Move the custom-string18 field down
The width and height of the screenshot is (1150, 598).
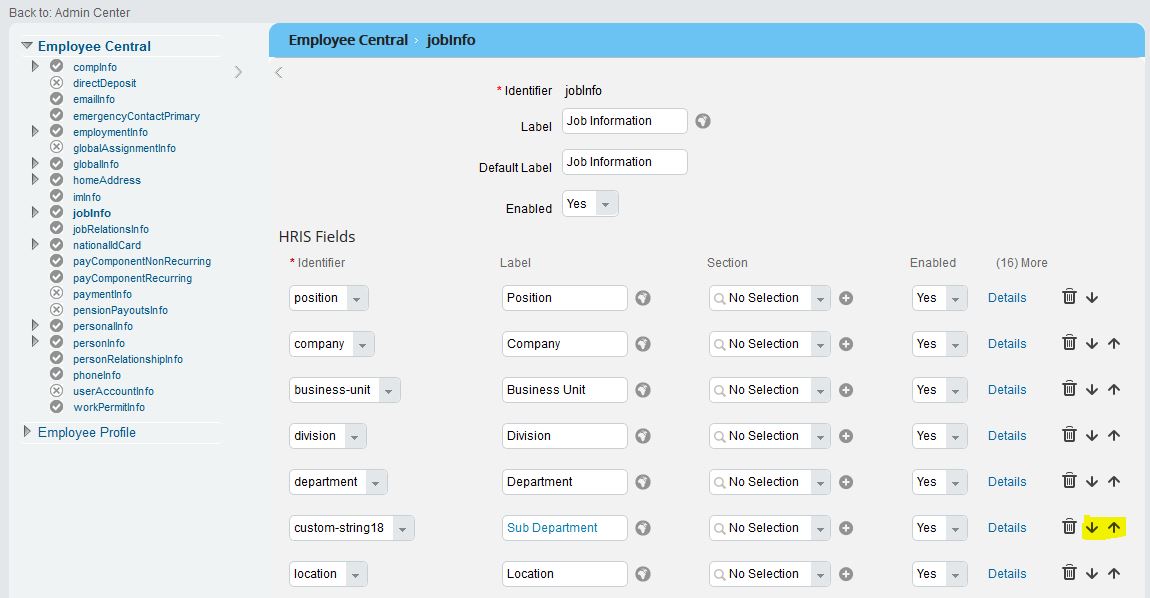pyautogui.click(x=1092, y=528)
